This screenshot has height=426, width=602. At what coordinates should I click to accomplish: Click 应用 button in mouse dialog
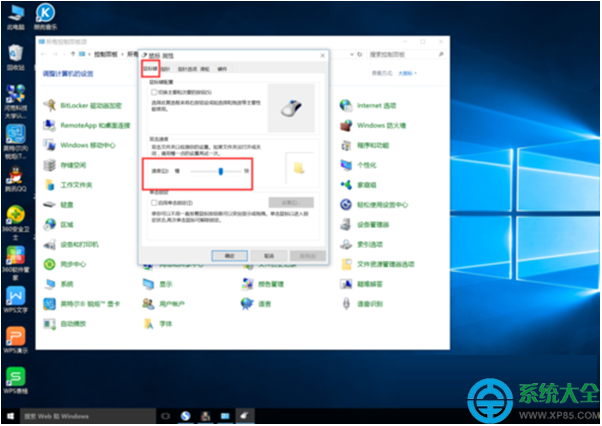(x=308, y=256)
